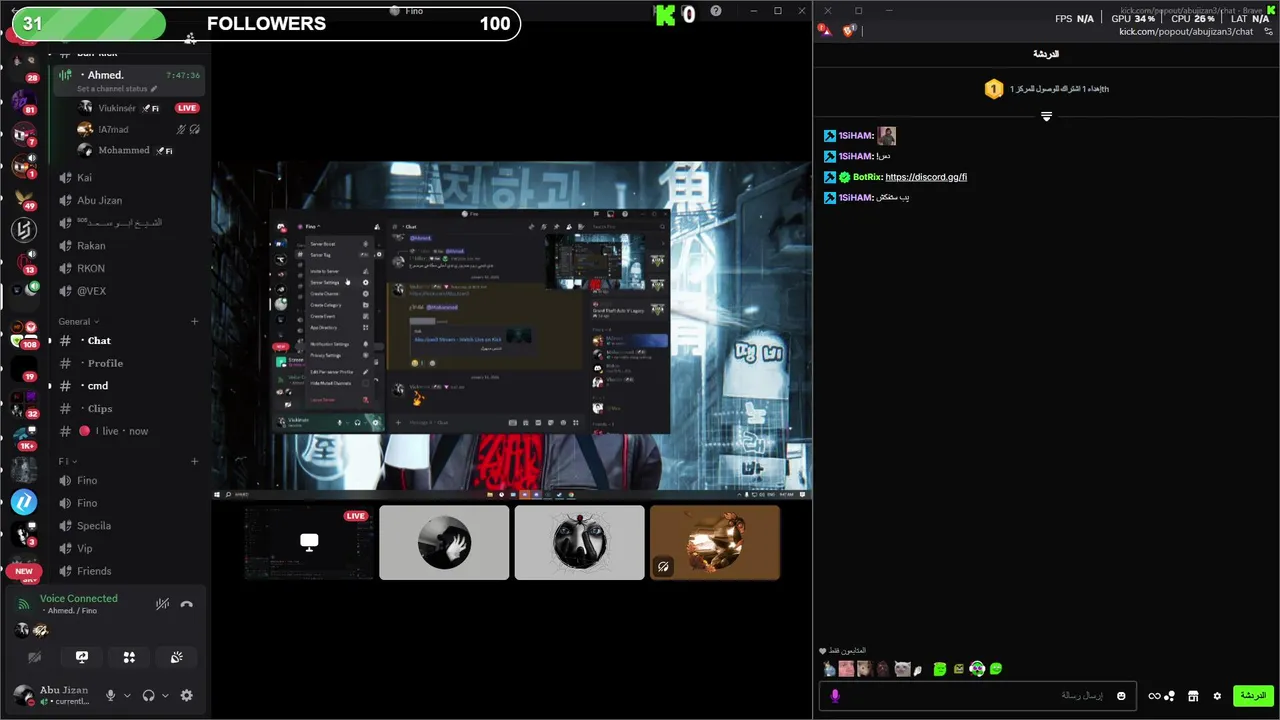
Task: Click the LIVE badge next to Viukinsér
Action: 187,108
